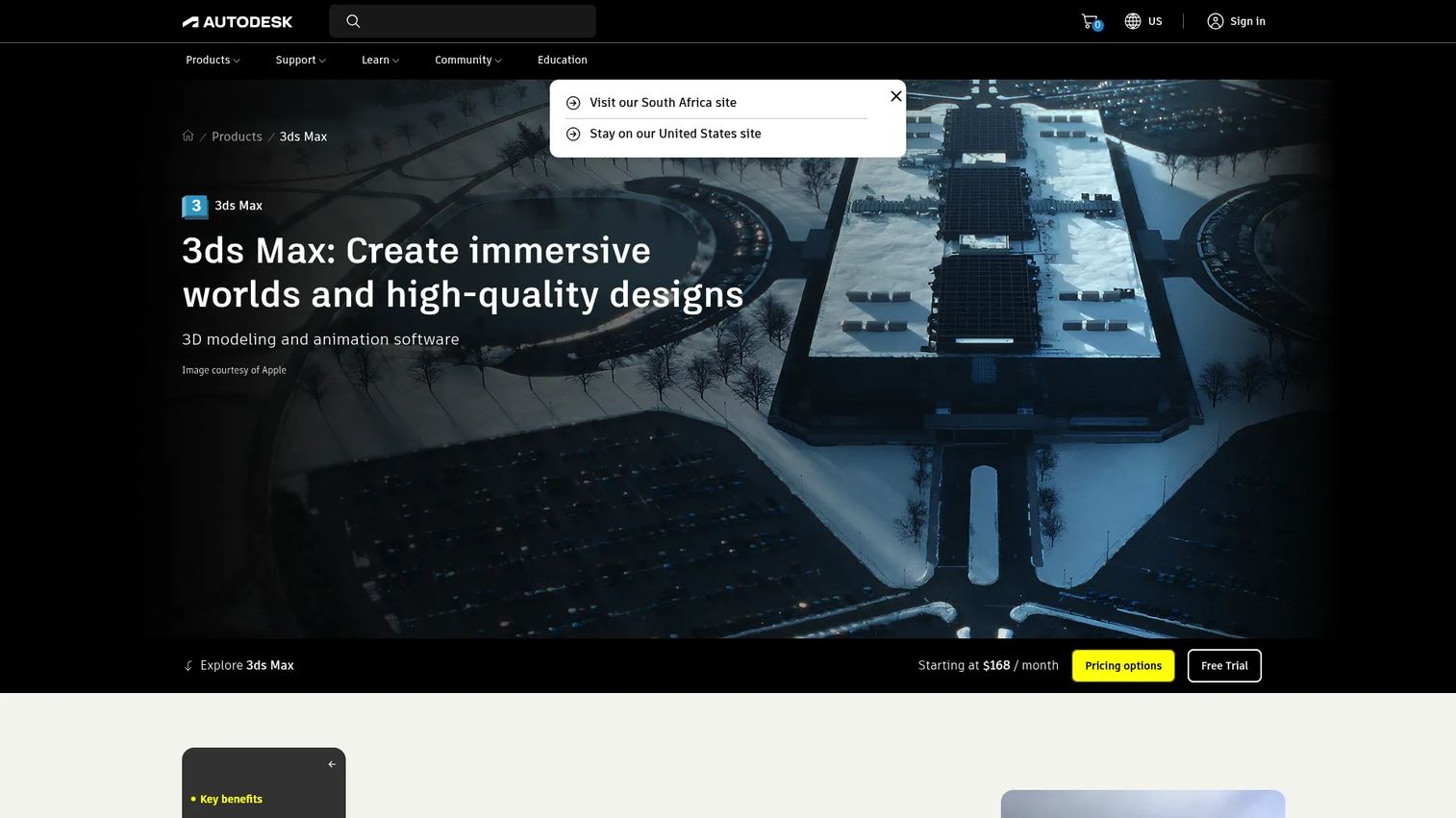Open the shopping cart icon
This screenshot has height=818, width=1456.
(x=1091, y=21)
